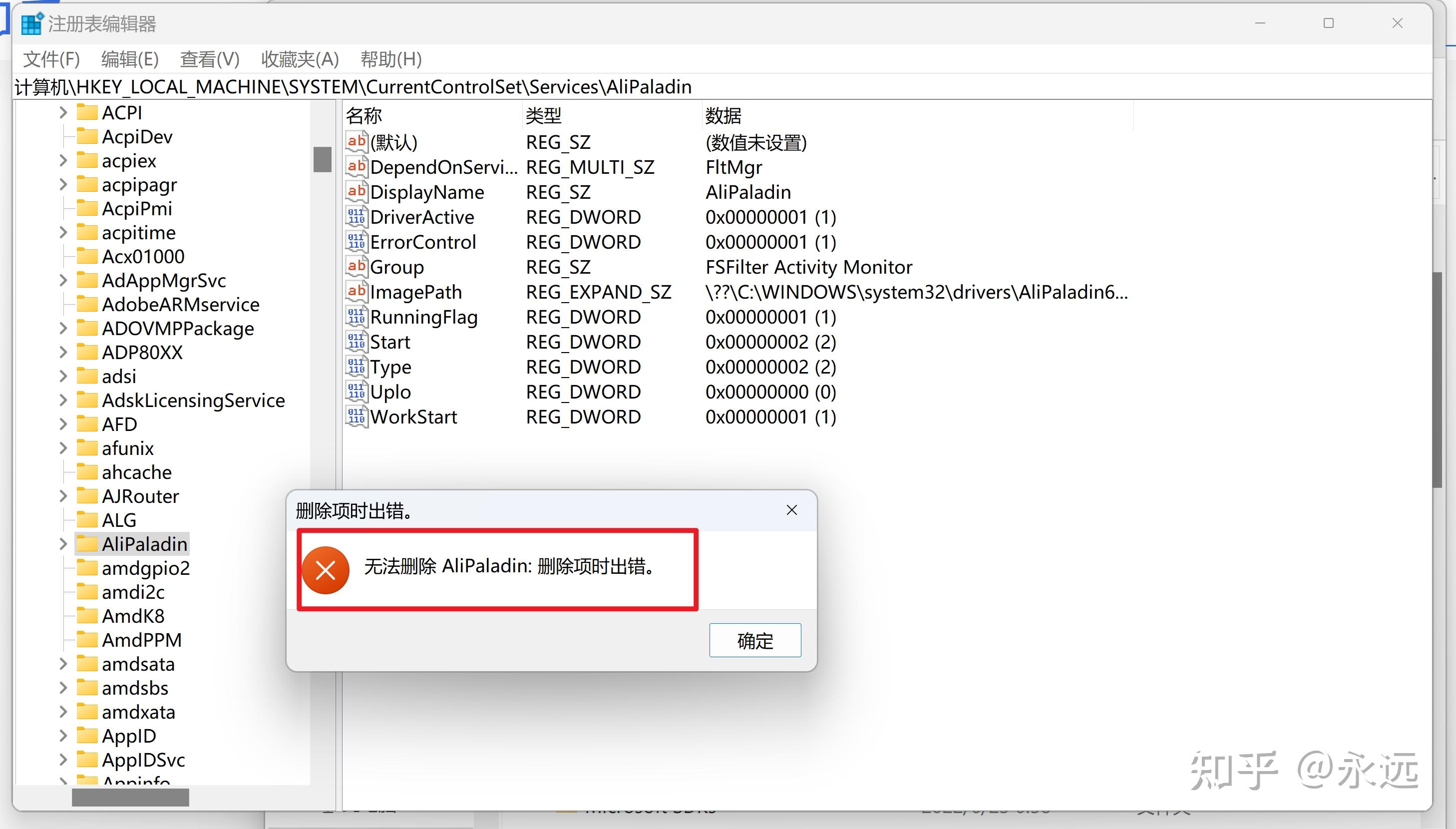Select the WorkStart DWORD icon
This screenshot has height=829, width=1456.
click(357, 417)
